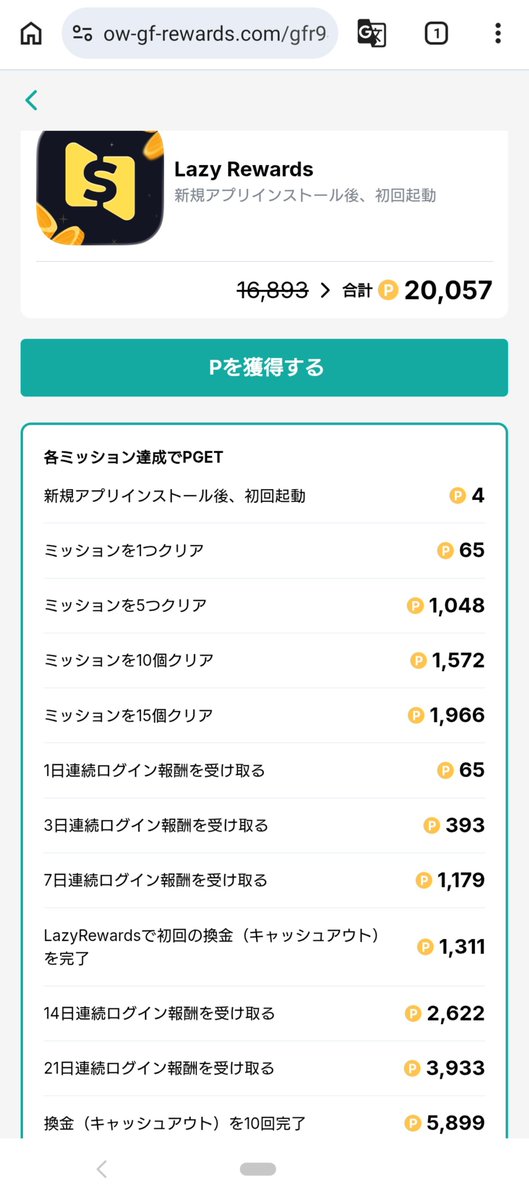This screenshot has width=529, height=1200.
Task: Select the address bar URL field
Action: 199,34
